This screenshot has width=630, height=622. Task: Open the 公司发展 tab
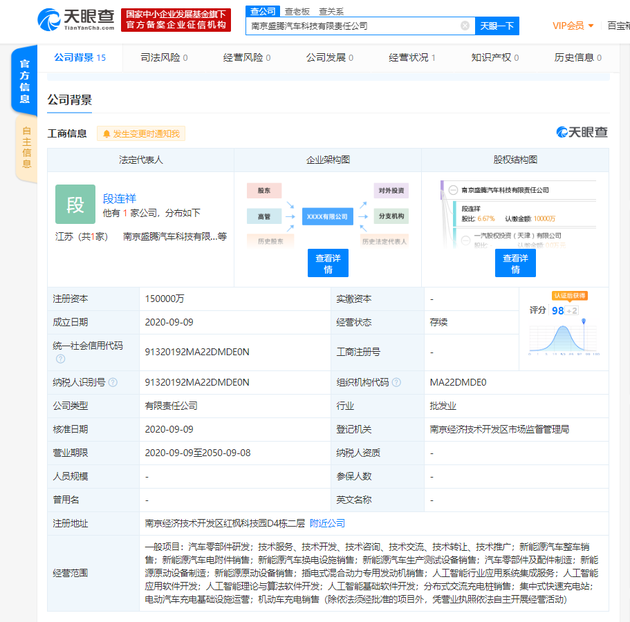point(329,58)
